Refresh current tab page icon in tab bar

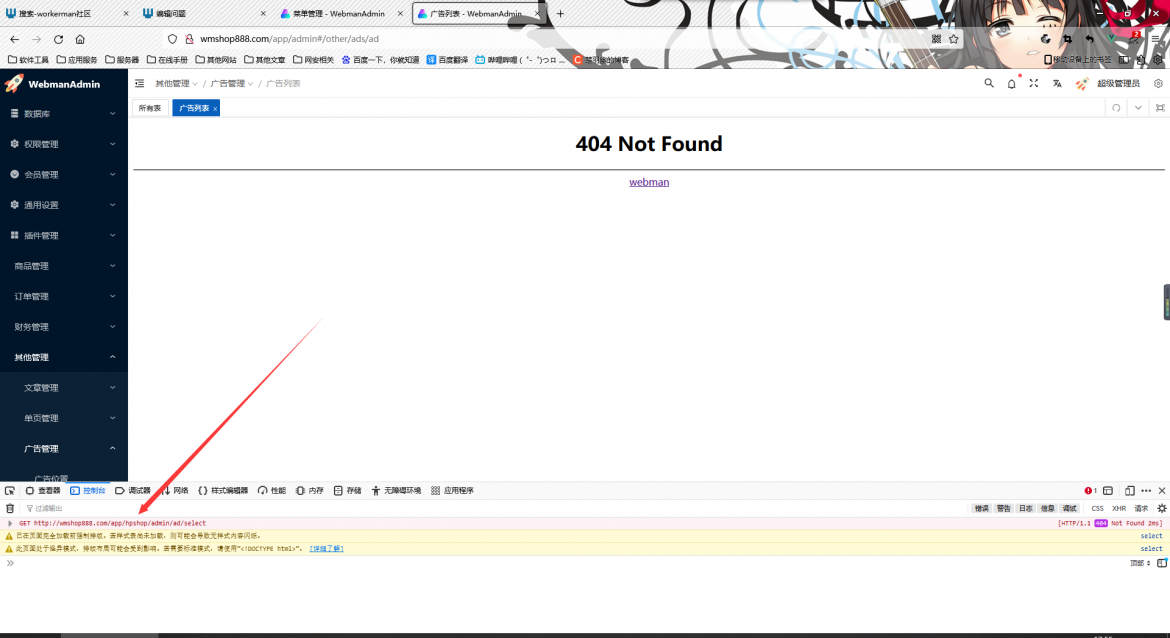1116,108
